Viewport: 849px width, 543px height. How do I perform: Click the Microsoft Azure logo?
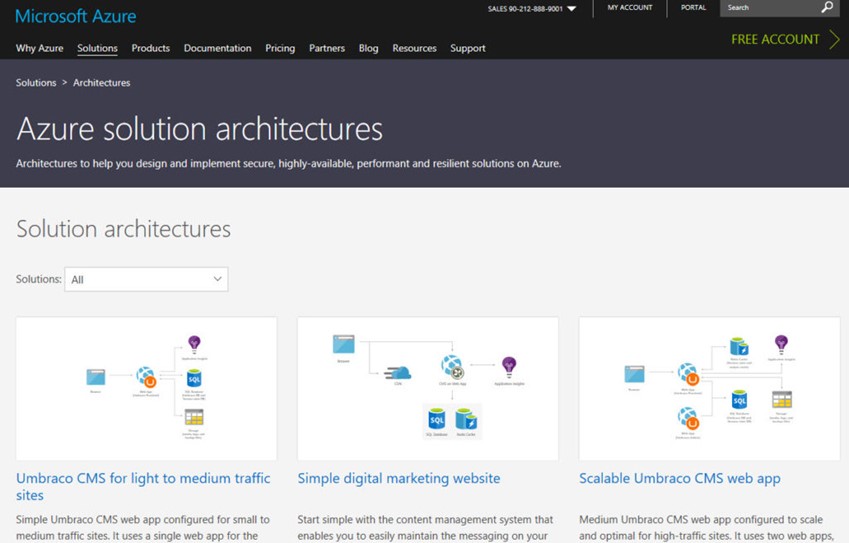click(x=76, y=16)
